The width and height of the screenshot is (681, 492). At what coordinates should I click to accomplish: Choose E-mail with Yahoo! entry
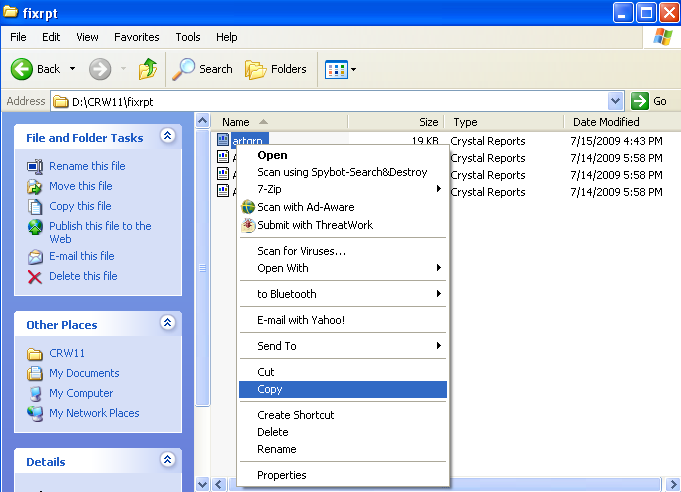tap(343, 320)
